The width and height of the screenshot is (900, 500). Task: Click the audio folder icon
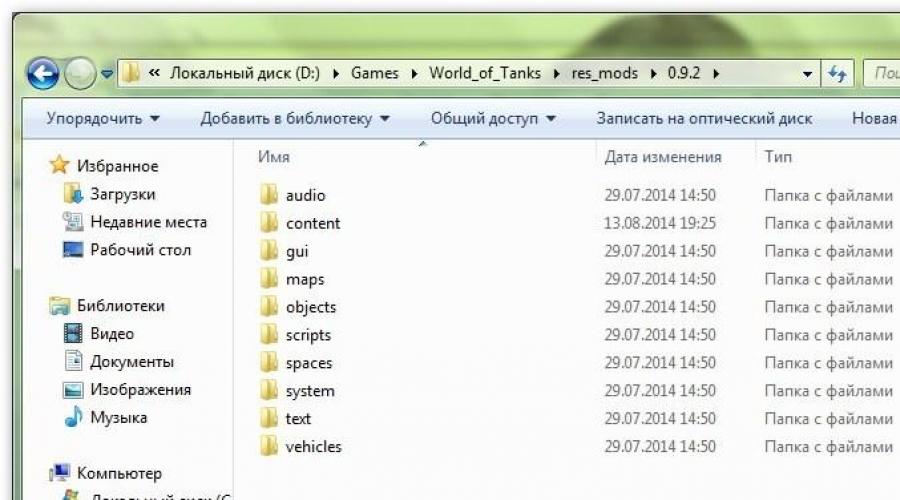tap(269, 195)
